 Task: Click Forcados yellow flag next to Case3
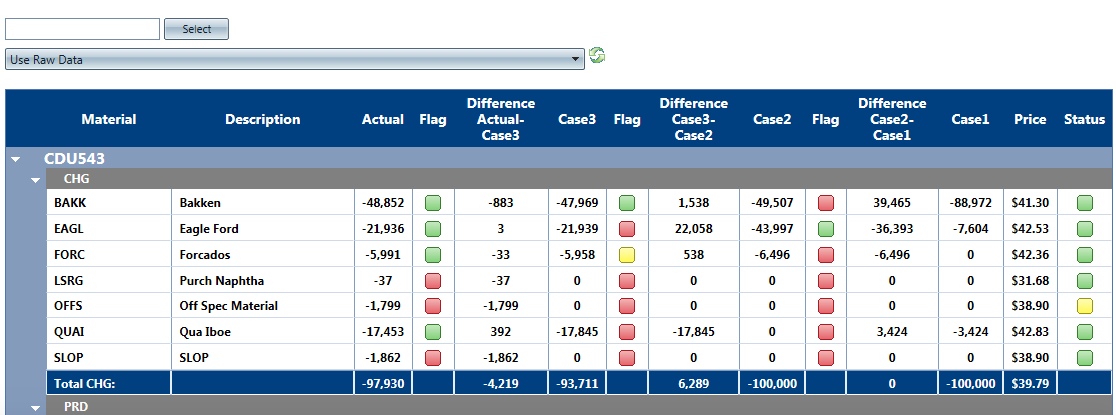coord(627,254)
